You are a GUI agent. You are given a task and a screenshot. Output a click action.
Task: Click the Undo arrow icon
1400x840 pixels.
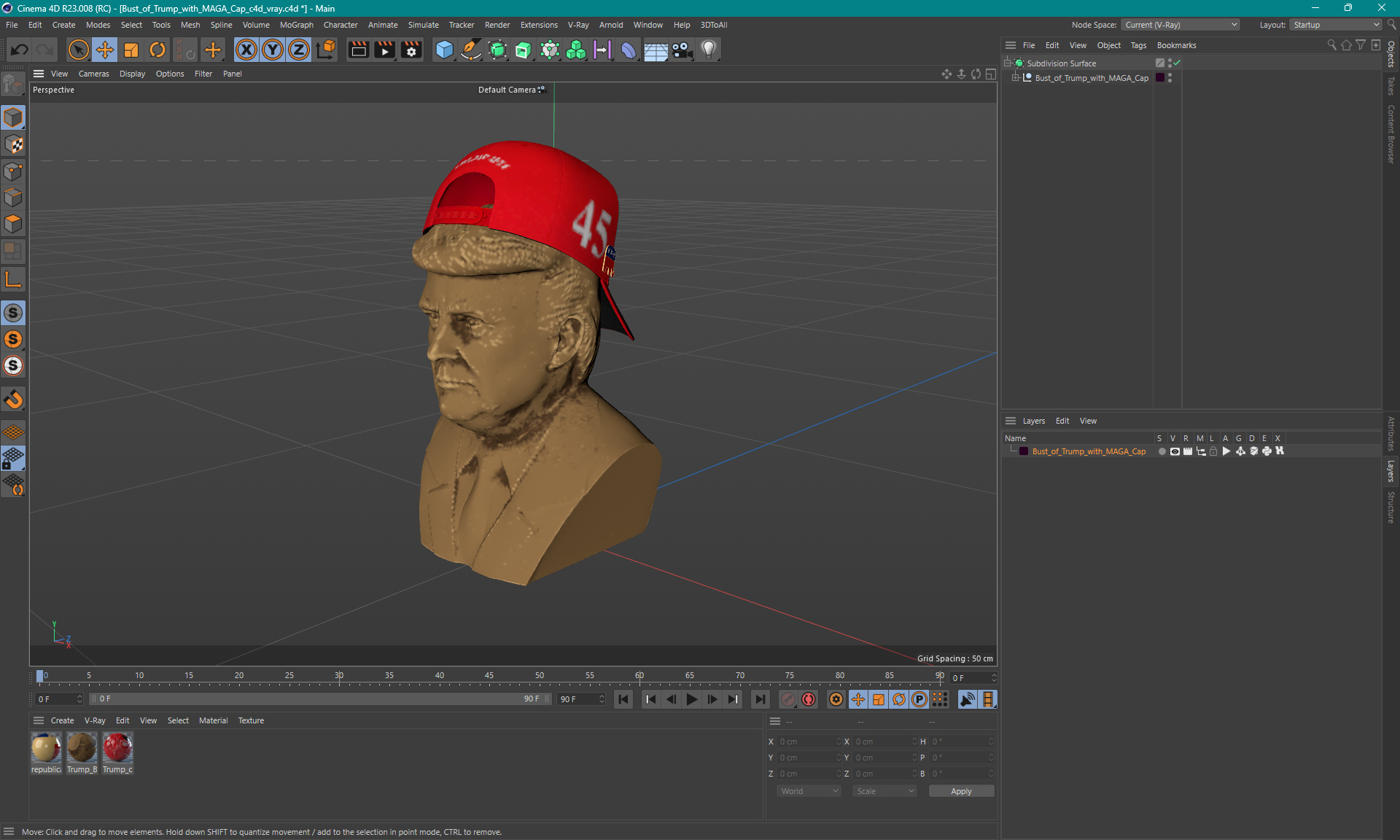(20, 50)
